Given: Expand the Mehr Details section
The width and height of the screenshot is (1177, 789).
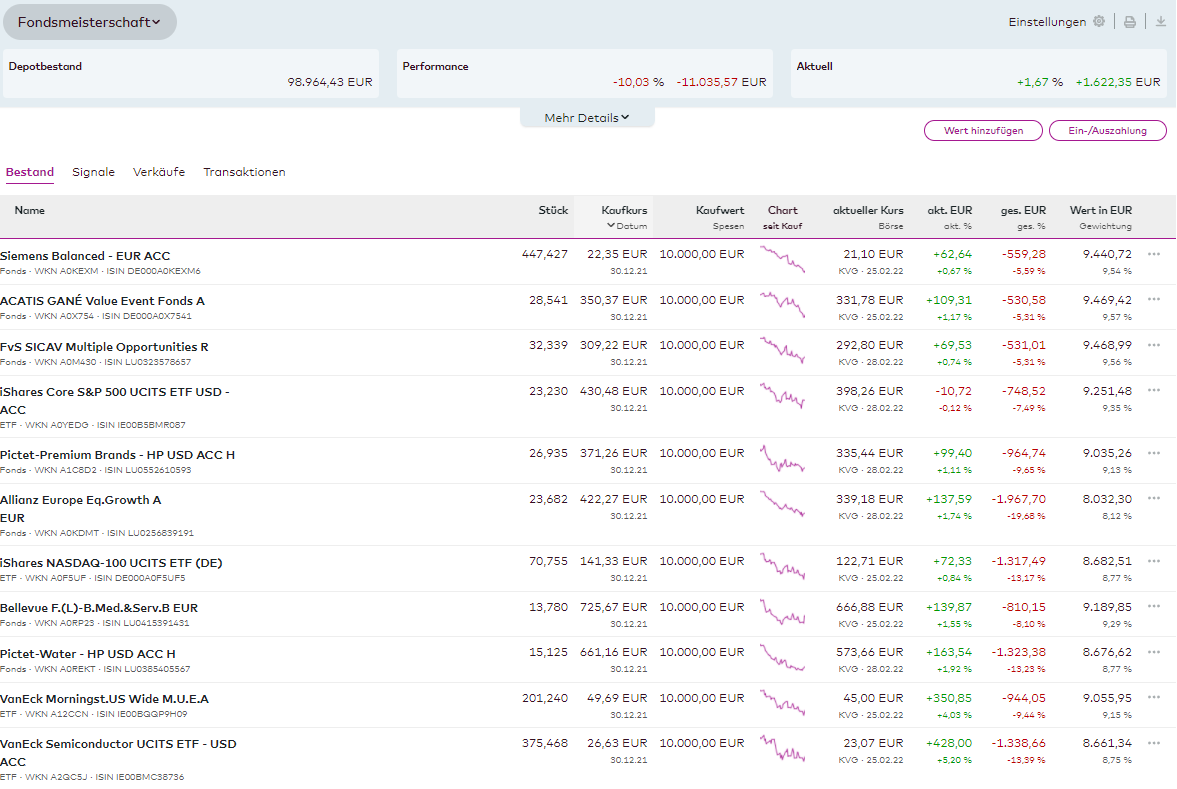Looking at the screenshot, I should [587, 118].
